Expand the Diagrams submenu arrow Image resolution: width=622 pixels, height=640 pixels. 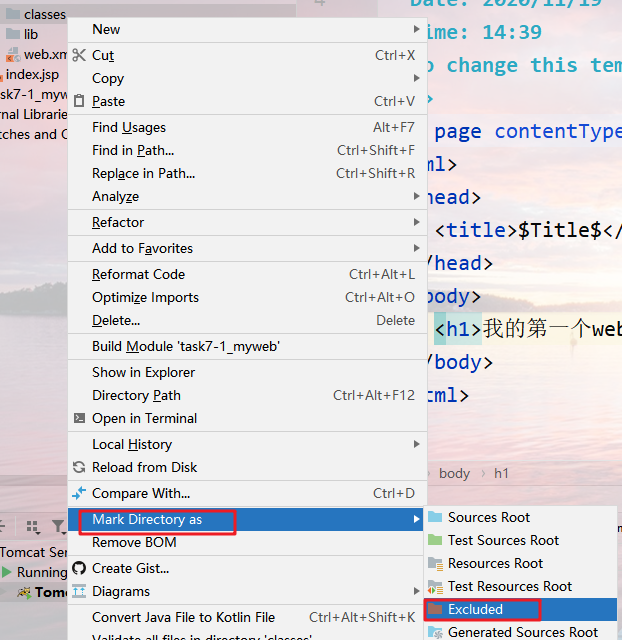(x=416, y=591)
